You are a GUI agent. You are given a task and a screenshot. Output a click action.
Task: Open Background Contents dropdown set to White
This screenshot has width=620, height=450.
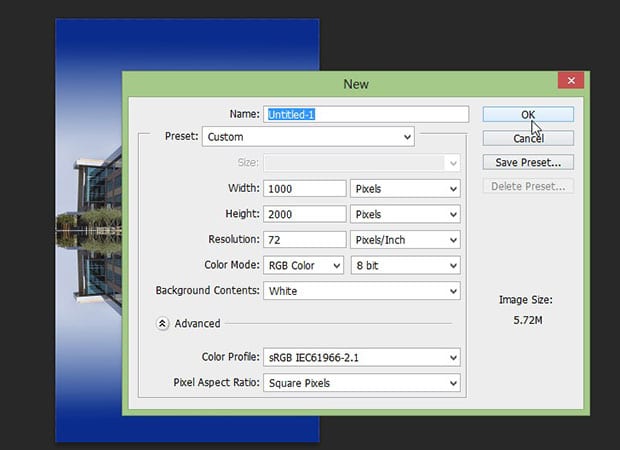tap(362, 291)
